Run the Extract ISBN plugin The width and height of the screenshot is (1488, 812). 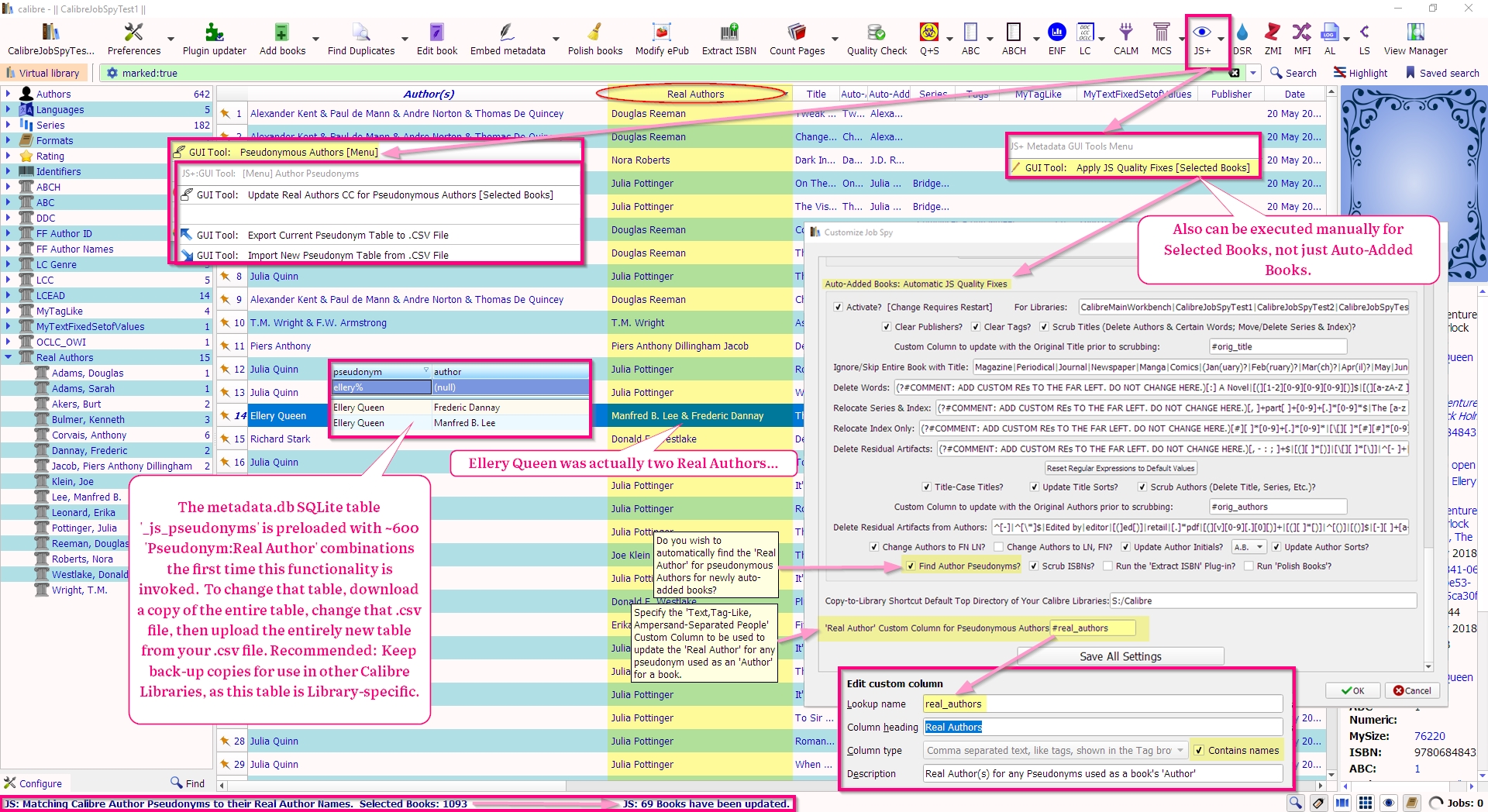pyautogui.click(x=729, y=39)
